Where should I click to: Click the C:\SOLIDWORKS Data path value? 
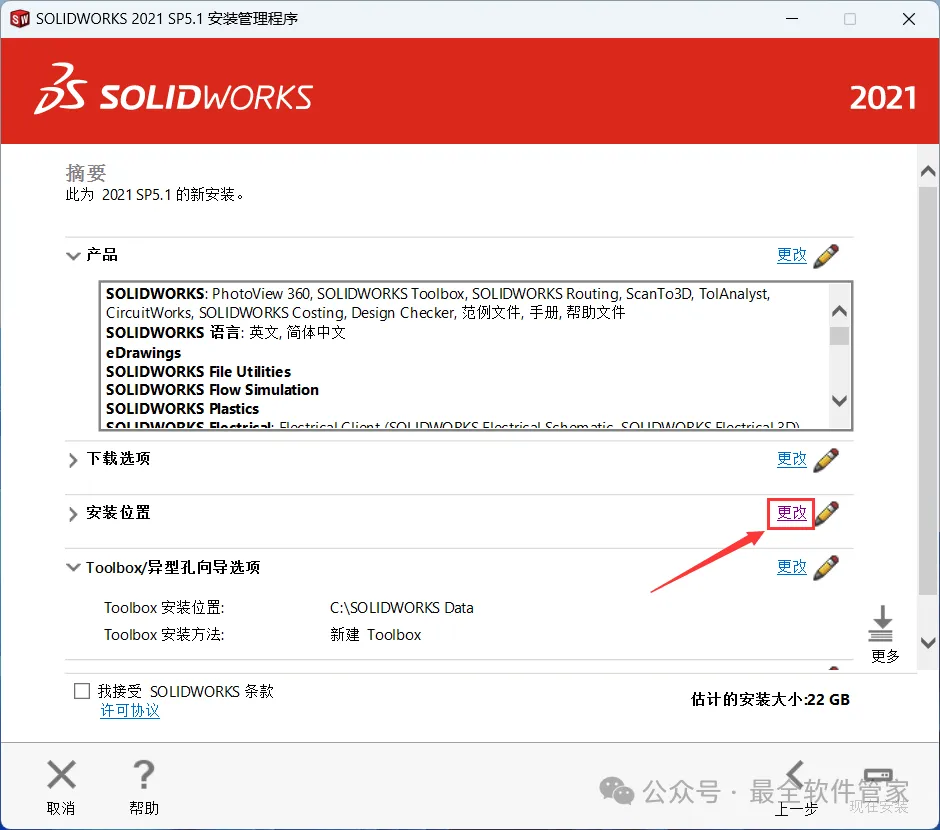[402, 608]
